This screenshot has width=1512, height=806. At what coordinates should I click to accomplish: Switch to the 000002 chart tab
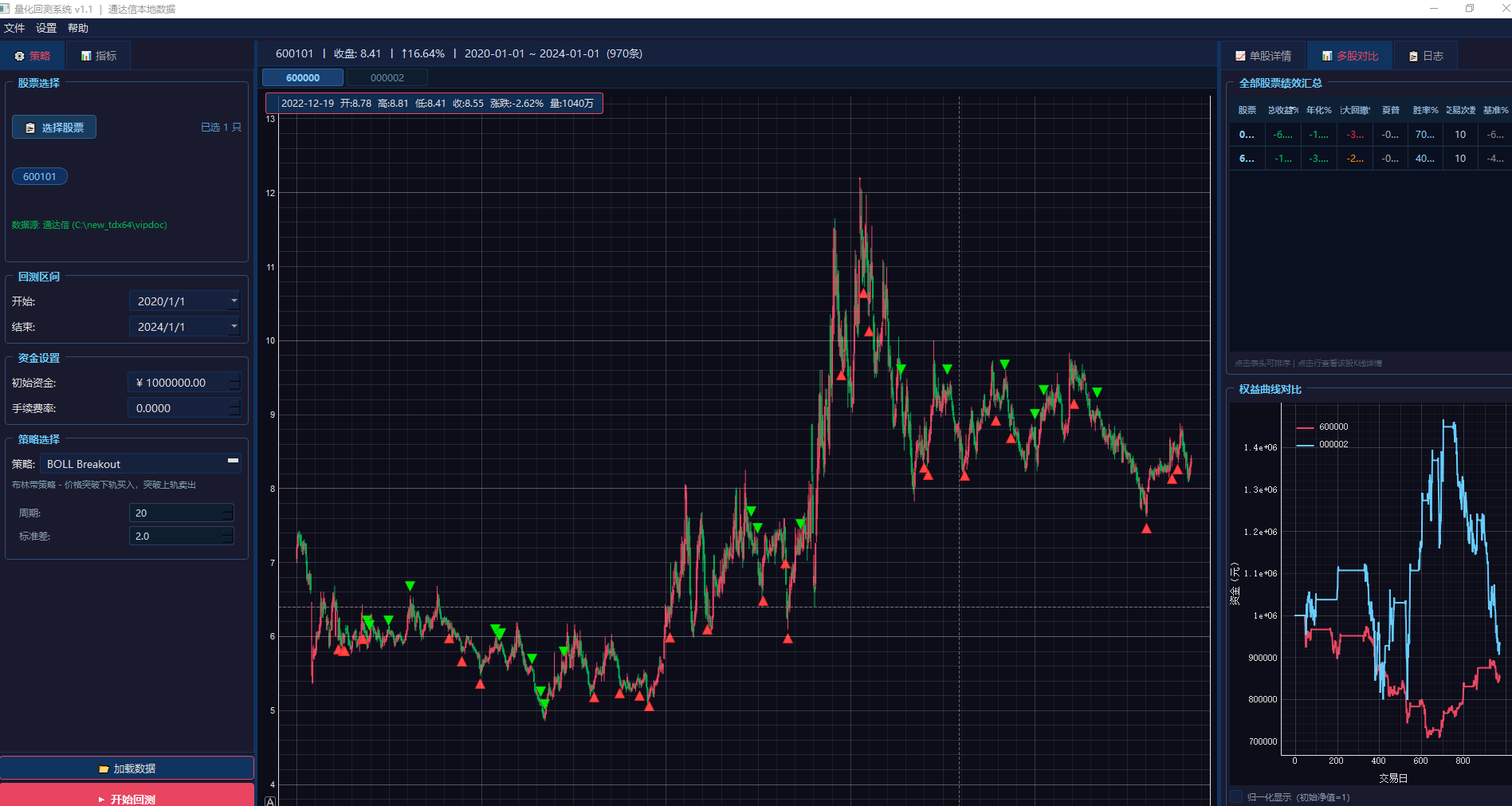(x=387, y=78)
